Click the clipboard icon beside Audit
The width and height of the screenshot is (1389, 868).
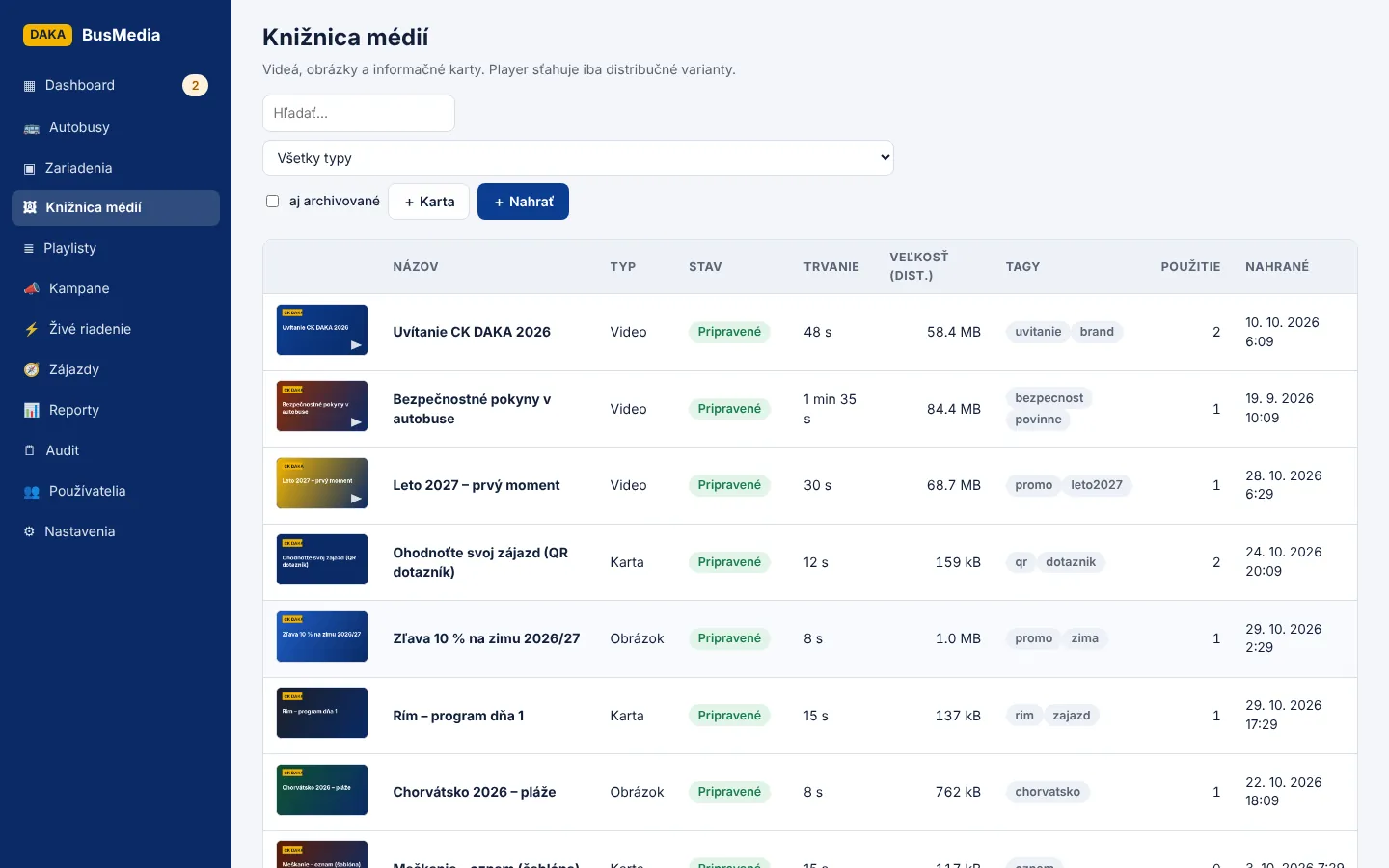coord(29,451)
